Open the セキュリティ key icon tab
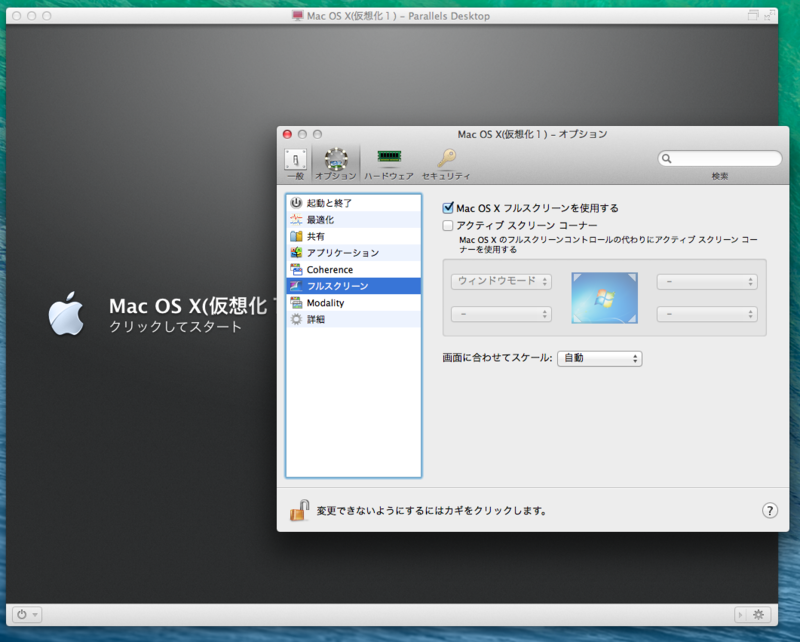800x642 pixels. click(x=446, y=164)
